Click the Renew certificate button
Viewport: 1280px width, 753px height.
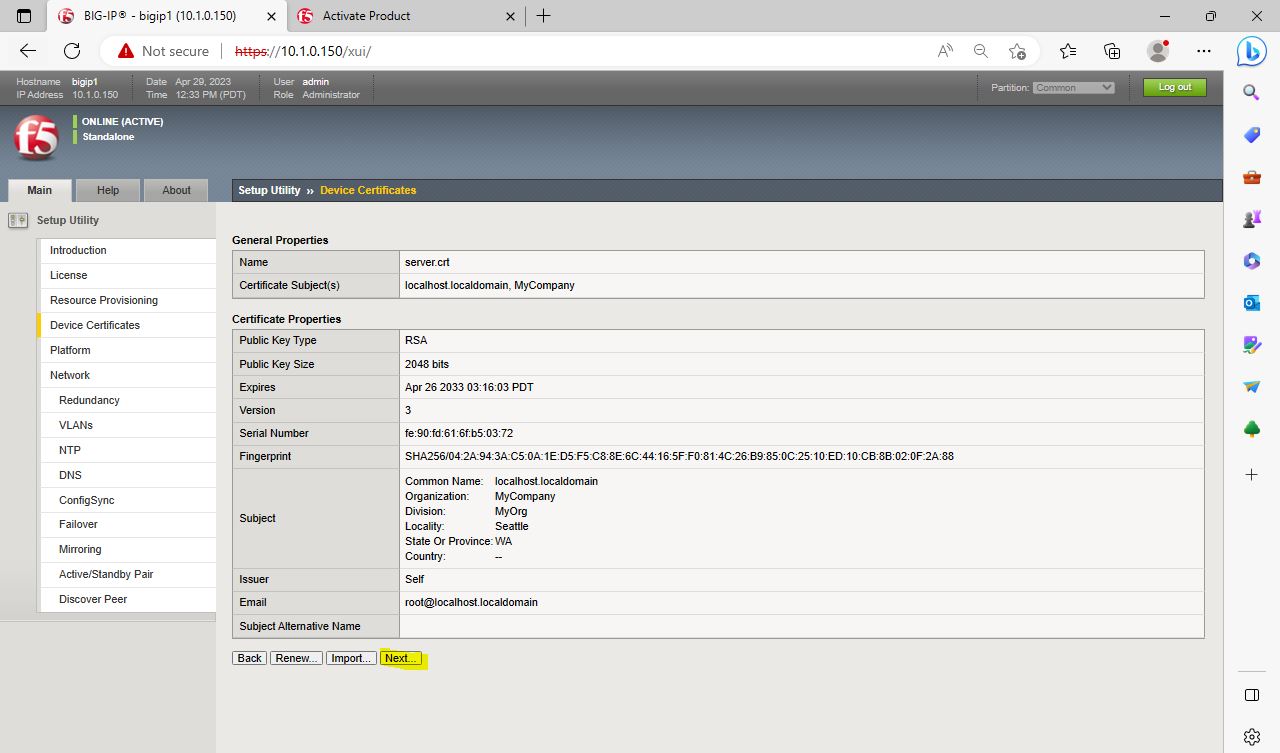coord(296,658)
